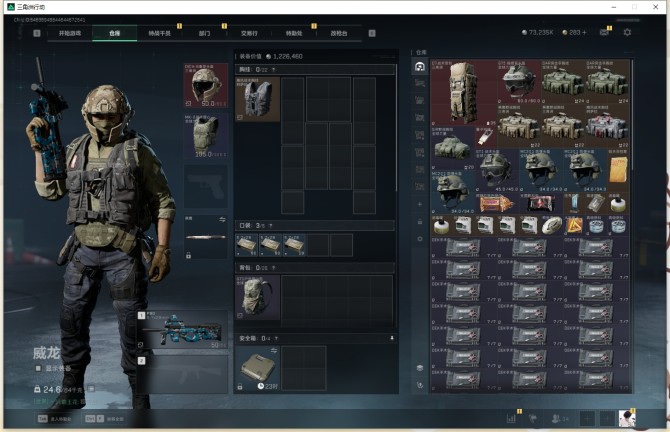Image resolution: width=670 pixels, height=432 pixels.
Task: Open the 特勤处 tab
Action: tap(294, 33)
